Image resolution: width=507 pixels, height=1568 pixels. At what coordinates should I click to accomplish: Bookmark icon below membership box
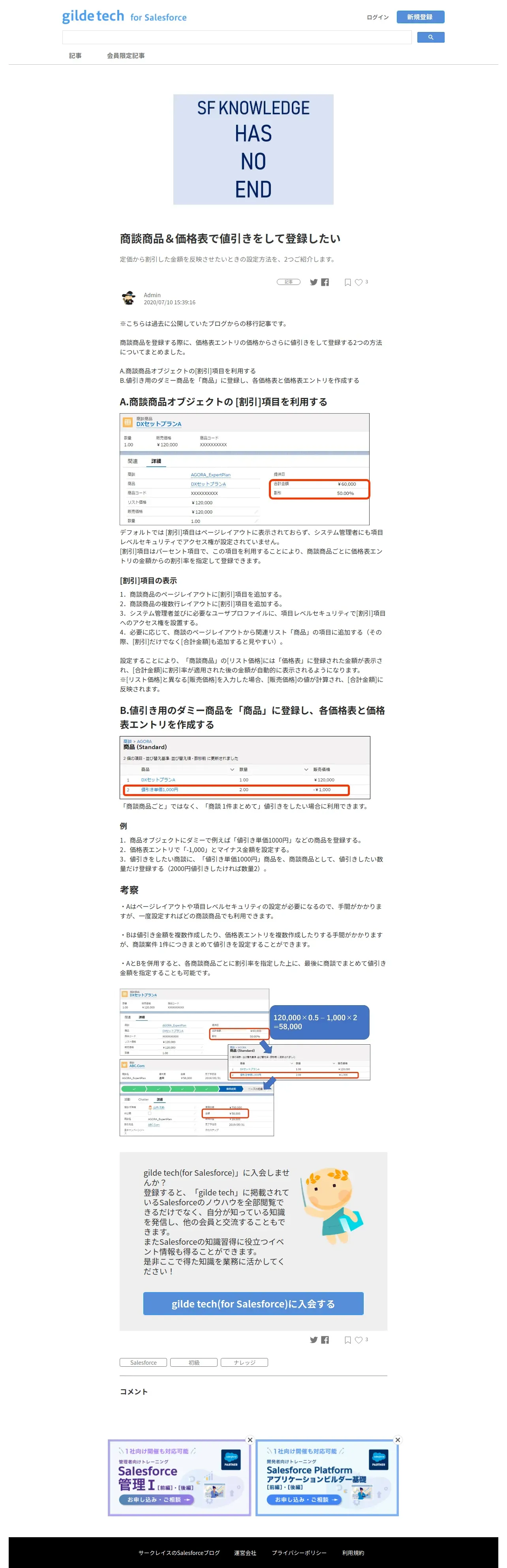pyautogui.click(x=347, y=1340)
